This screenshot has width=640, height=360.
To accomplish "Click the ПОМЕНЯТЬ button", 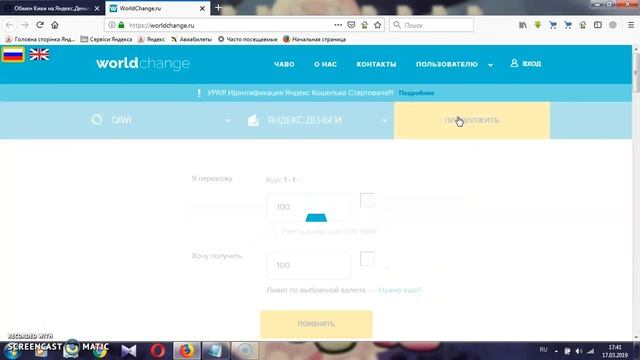I will pos(316,324).
